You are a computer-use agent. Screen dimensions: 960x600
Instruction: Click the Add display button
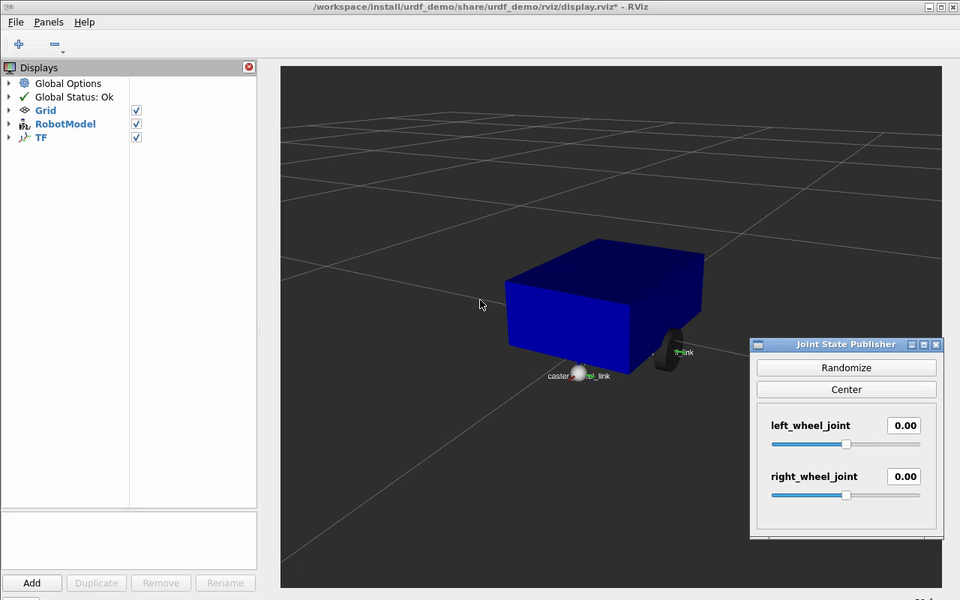point(32,583)
